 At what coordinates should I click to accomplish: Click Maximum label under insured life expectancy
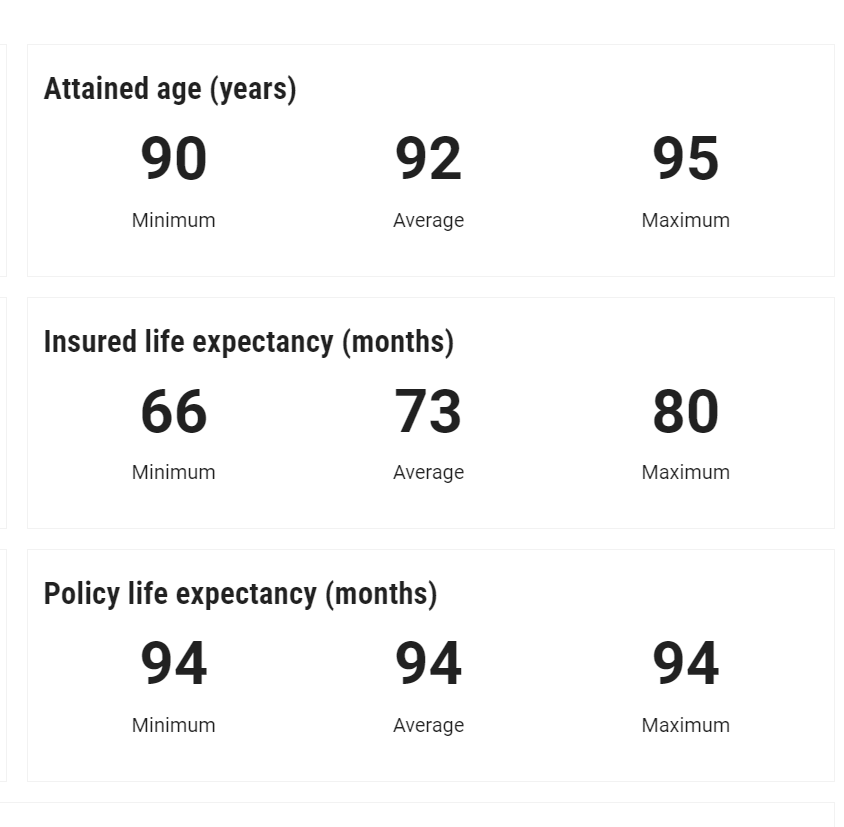pyautogui.click(x=686, y=472)
